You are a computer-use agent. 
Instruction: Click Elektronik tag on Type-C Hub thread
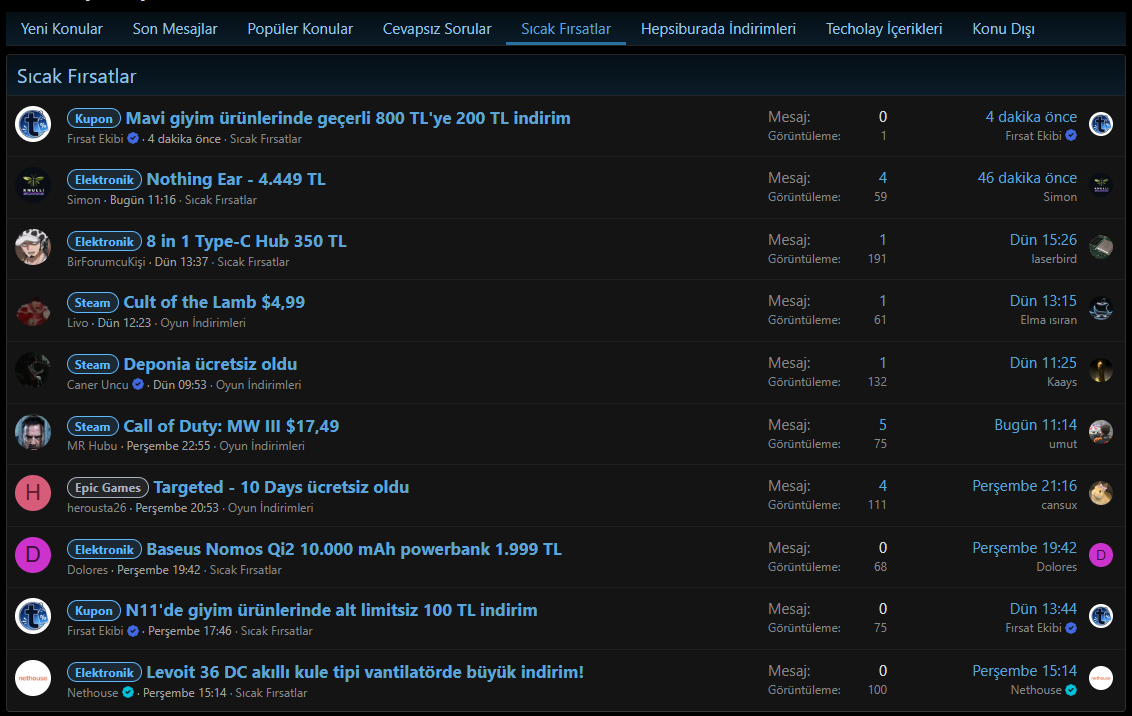click(x=105, y=242)
